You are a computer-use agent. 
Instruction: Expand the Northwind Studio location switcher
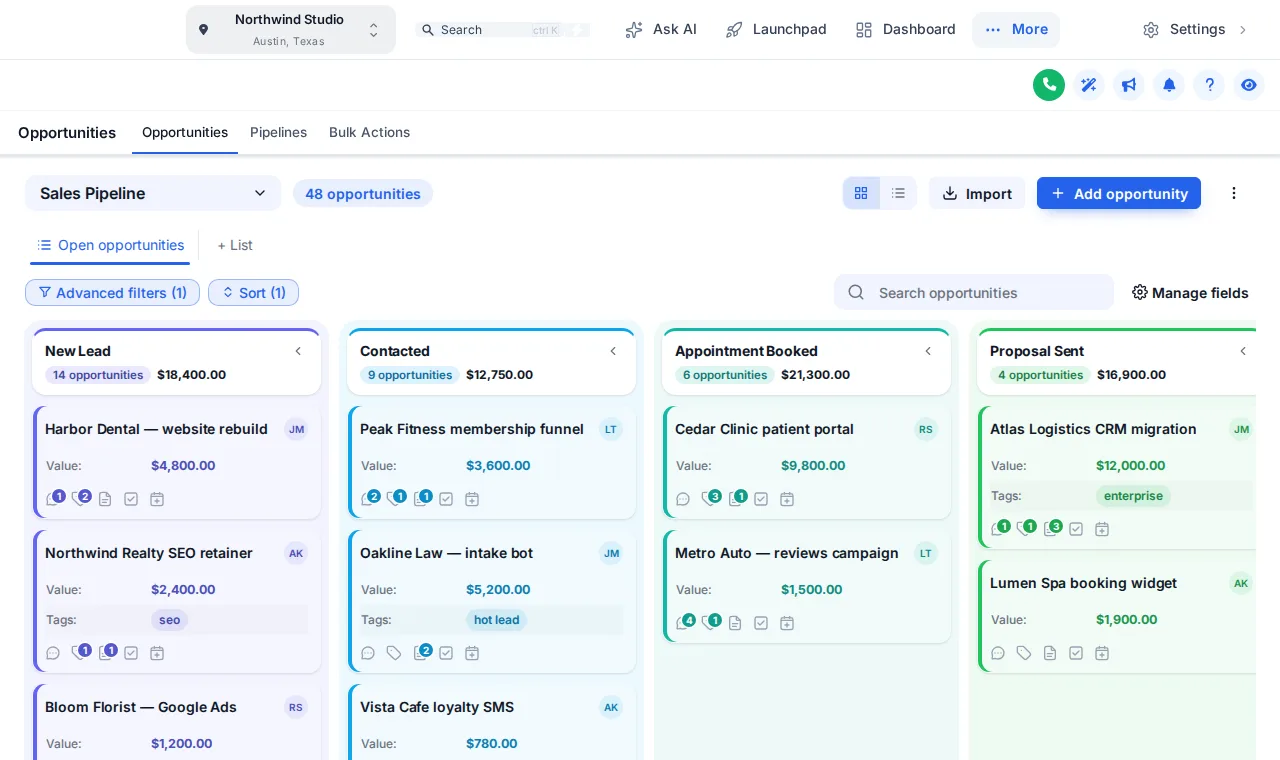pyautogui.click(x=291, y=30)
